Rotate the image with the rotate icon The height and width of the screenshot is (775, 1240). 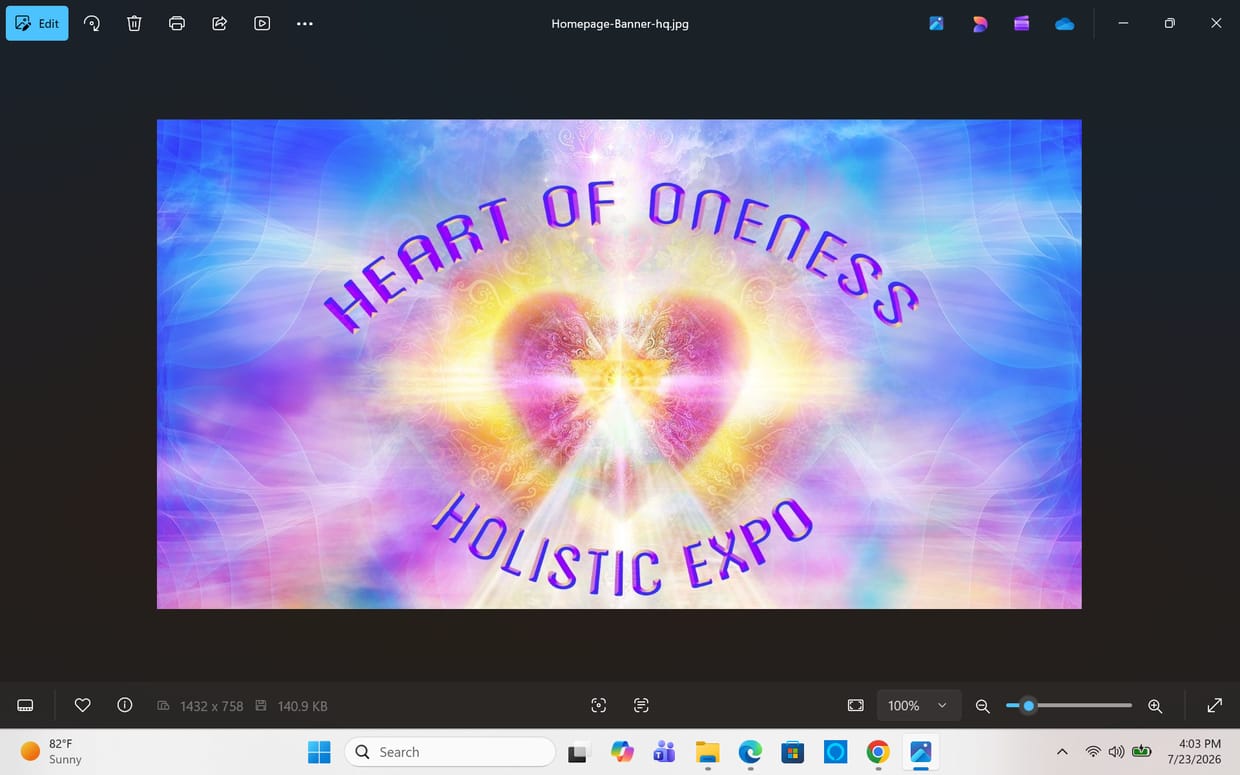[92, 23]
